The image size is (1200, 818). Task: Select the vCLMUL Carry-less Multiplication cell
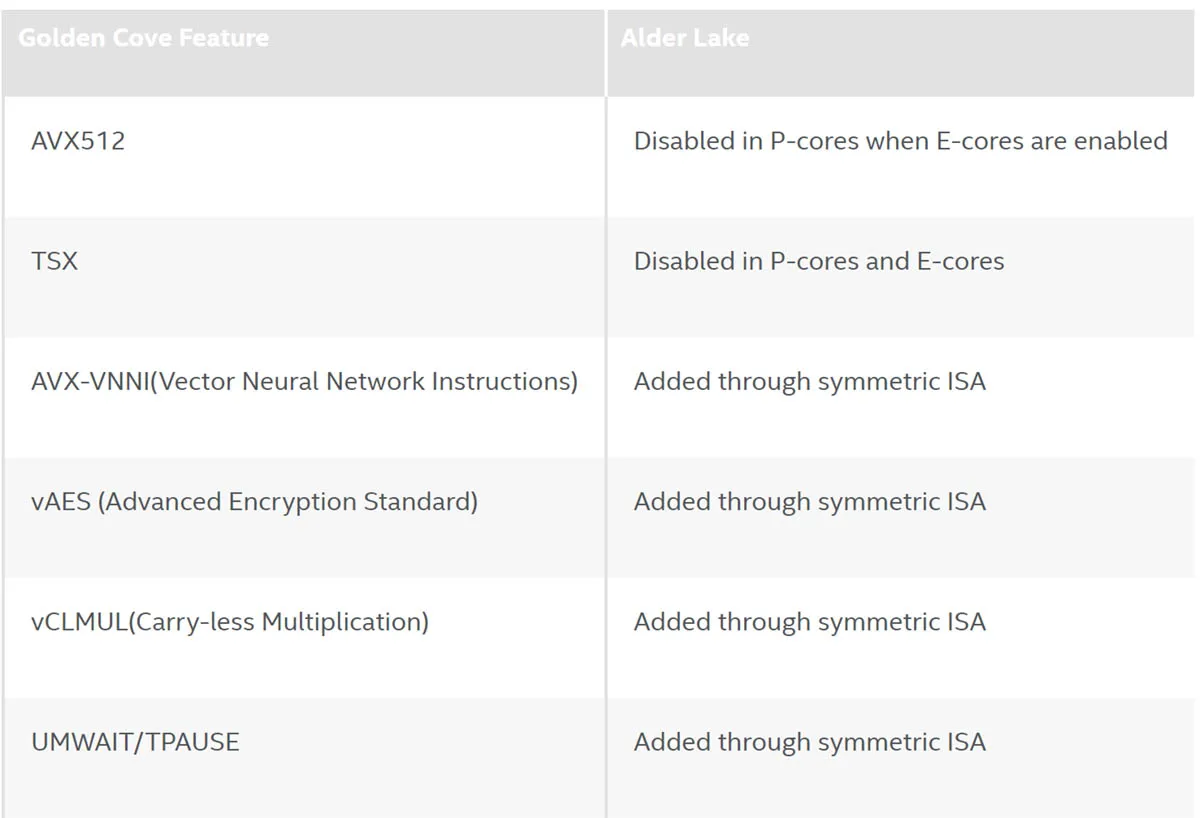click(x=303, y=637)
